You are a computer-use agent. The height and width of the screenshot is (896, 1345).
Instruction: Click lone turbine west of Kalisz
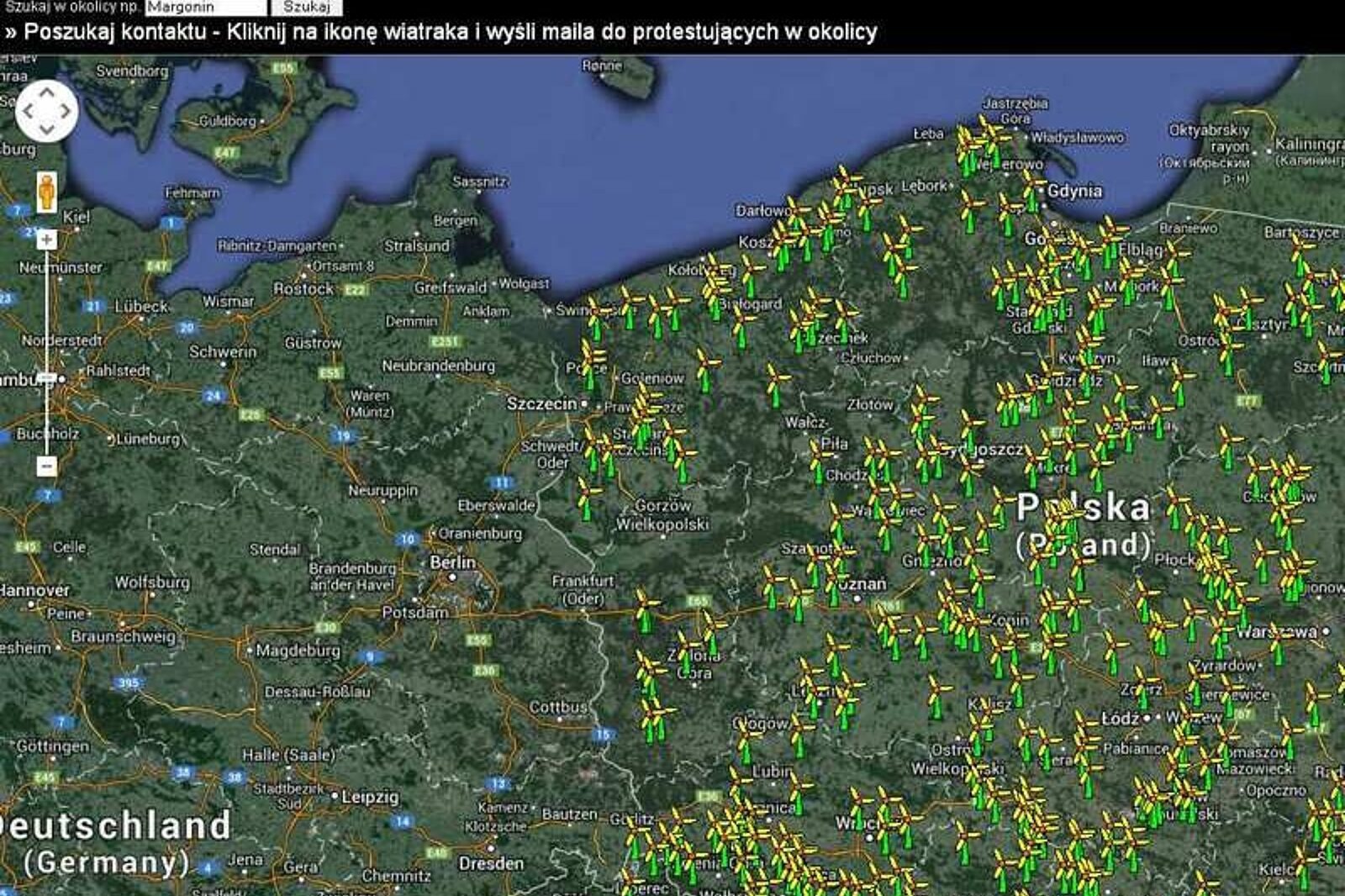click(938, 698)
